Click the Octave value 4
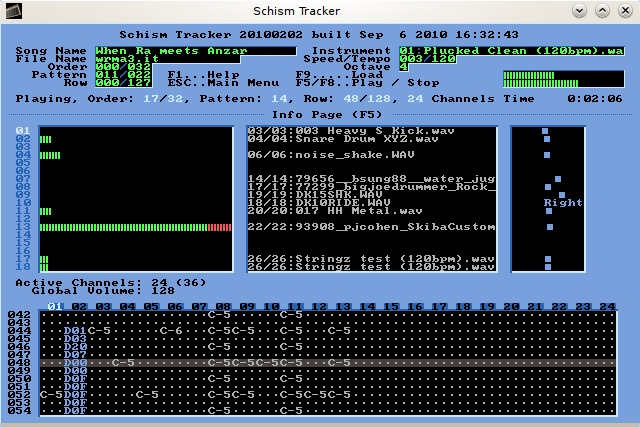This screenshot has height=427, width=640. tap(404, 67)
